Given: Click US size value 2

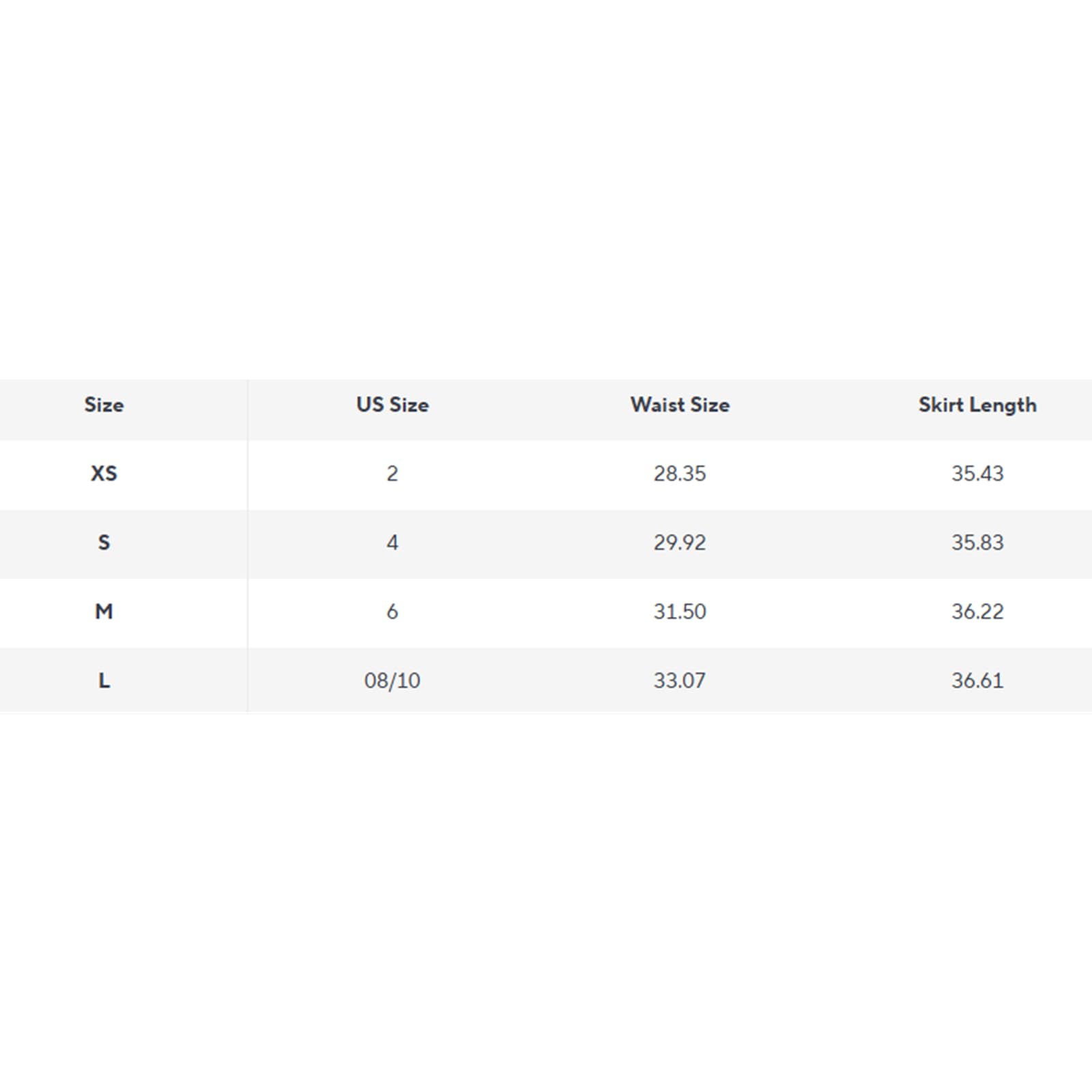Looking at the screenshot, I should pos(392,474).
